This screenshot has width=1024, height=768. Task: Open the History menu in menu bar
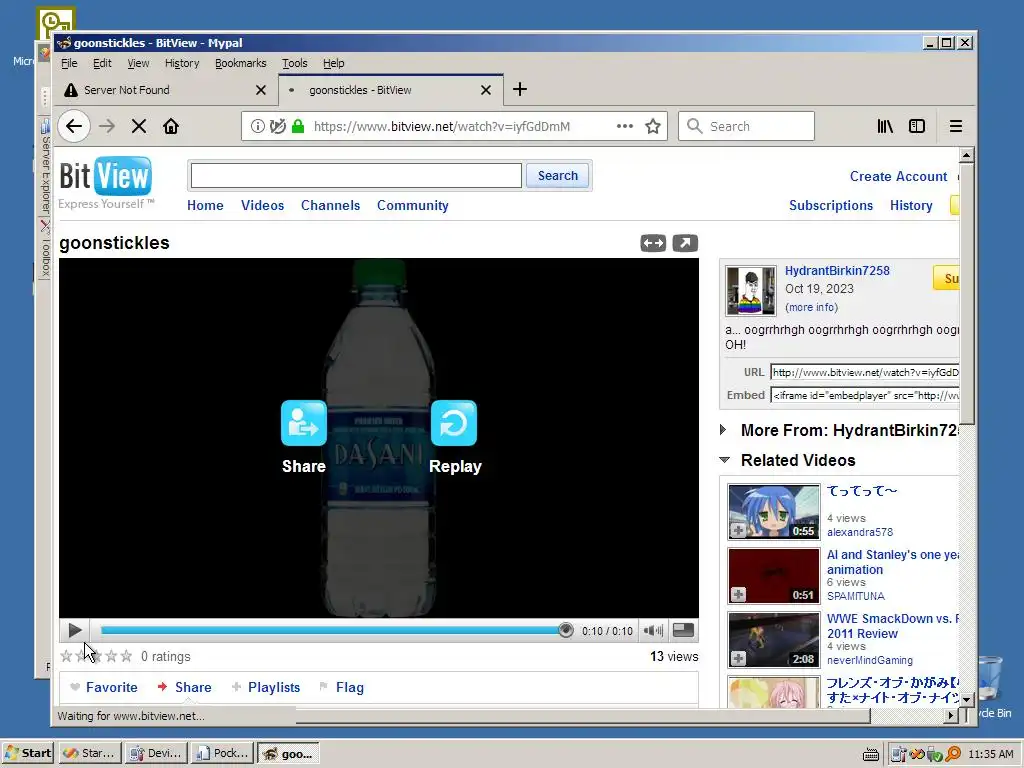[x=182, y=63]
